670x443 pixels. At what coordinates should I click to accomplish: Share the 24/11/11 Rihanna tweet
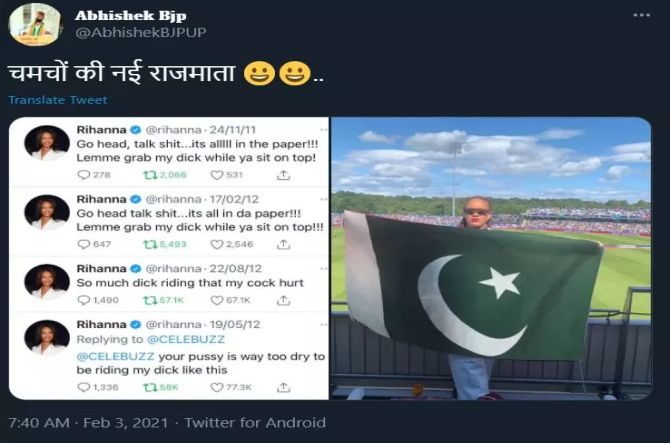[x=283, y=175]
